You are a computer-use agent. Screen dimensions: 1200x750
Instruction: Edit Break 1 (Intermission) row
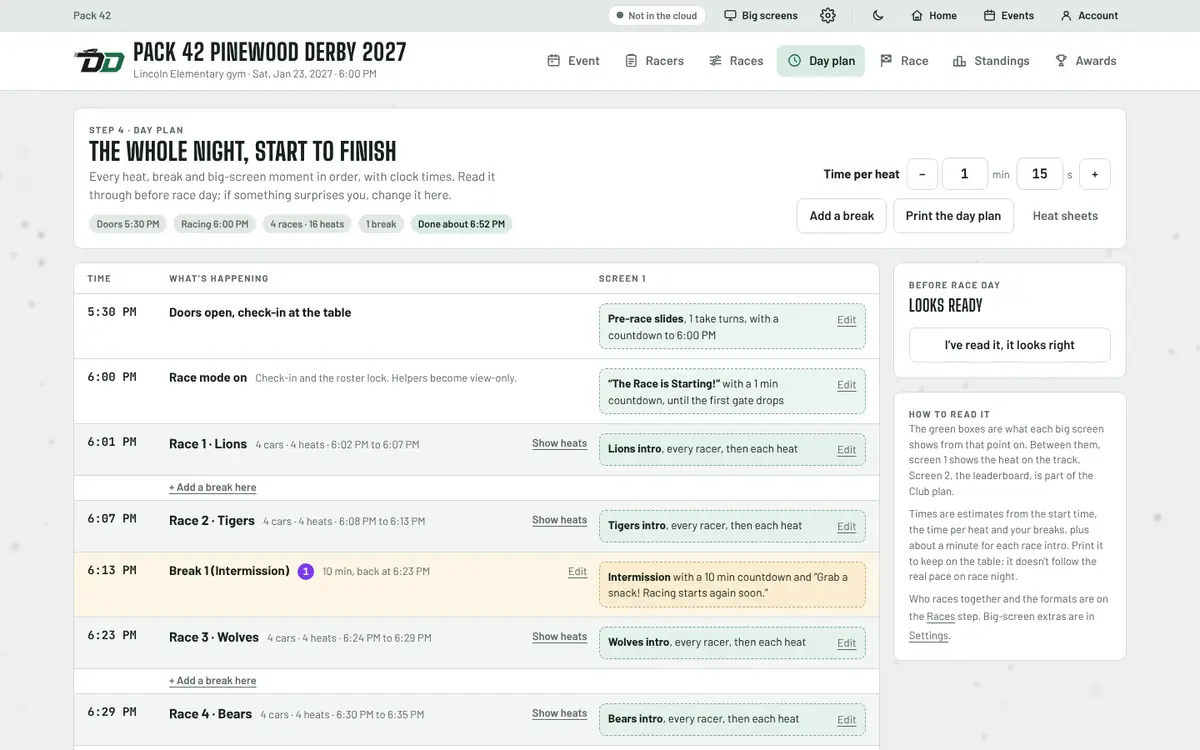coord(577,572)
